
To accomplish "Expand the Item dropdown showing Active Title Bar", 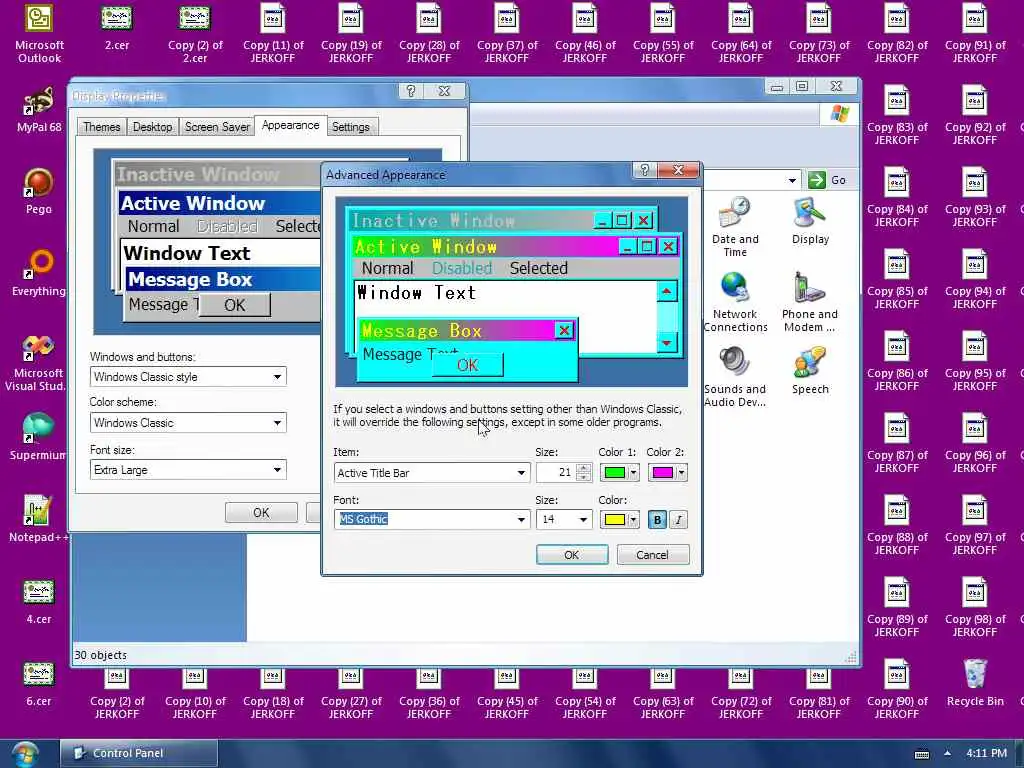I will [520, 473].
